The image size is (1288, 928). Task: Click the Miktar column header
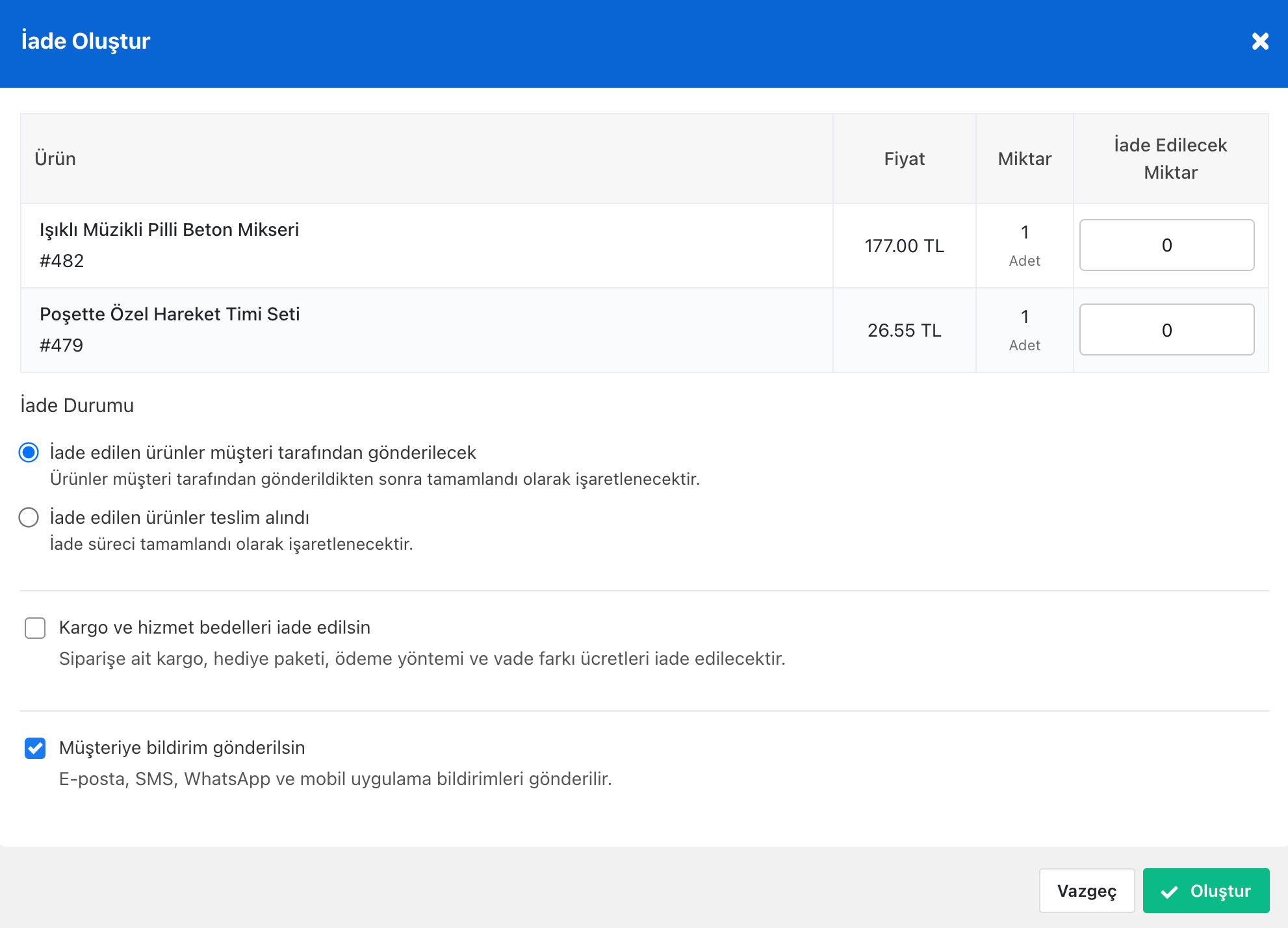[1024, 159]
